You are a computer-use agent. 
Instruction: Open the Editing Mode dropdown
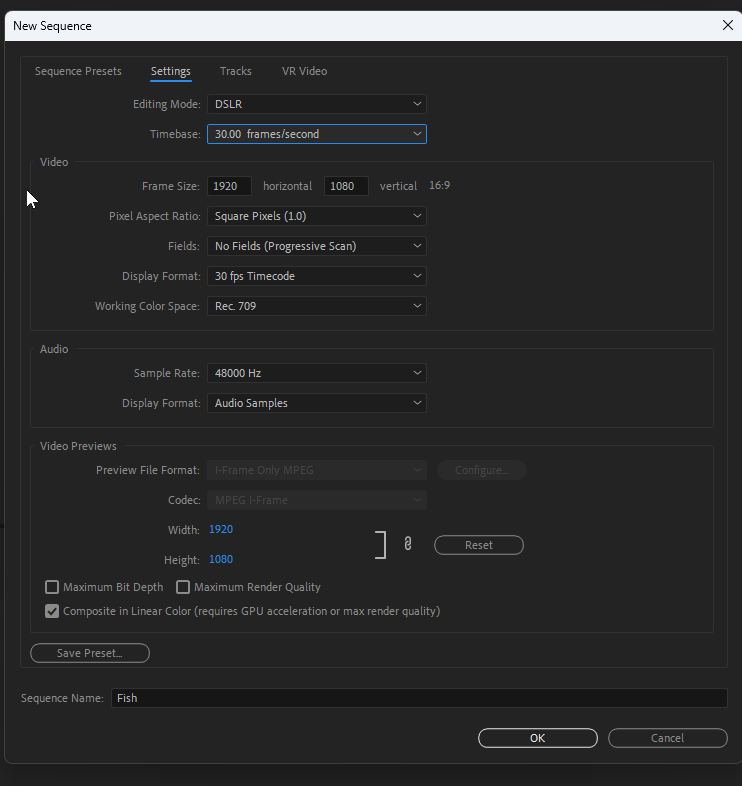pos(316,104)
